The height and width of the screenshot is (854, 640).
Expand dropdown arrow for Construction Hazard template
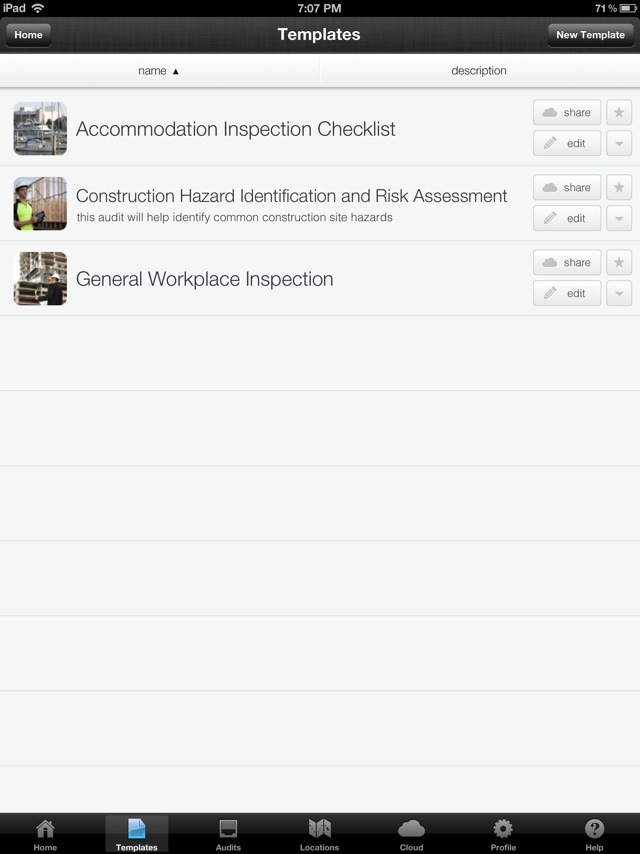click(619, 218)
